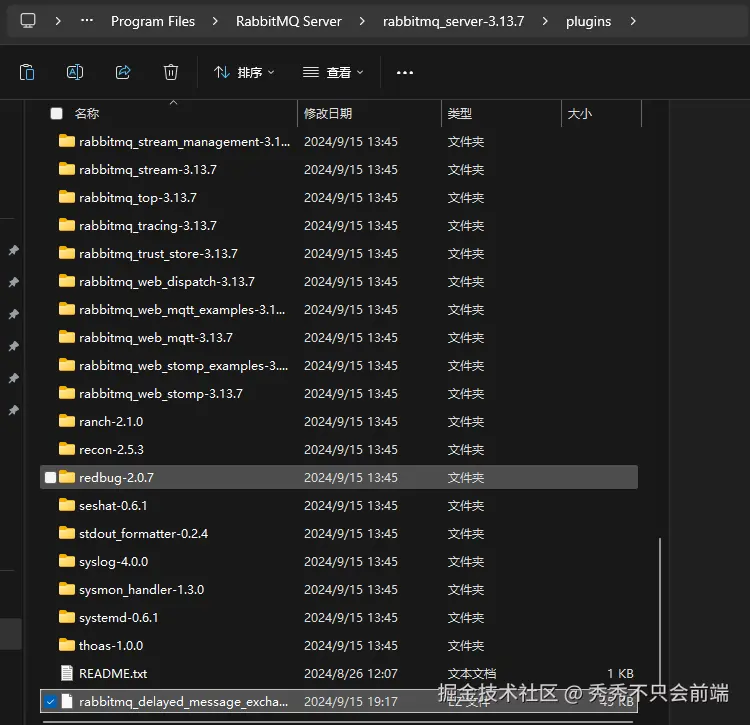Expand the chevron after rabbitmq_server-3.13.7
This screenshot has width=750, height=725.
(x=545, y=21)
